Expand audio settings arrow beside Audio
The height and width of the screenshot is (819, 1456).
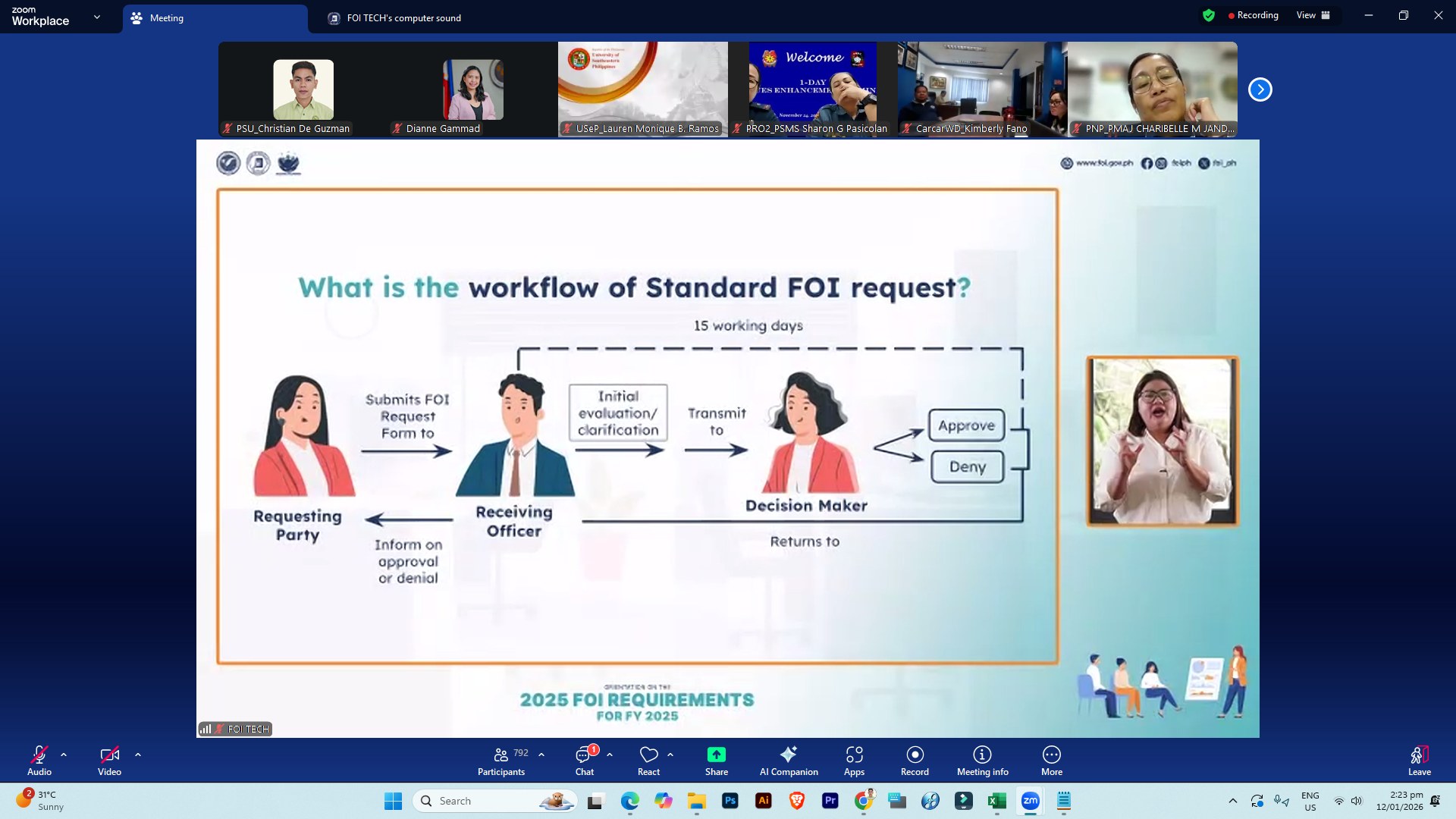pyautogui.click(x=64, y=755)
